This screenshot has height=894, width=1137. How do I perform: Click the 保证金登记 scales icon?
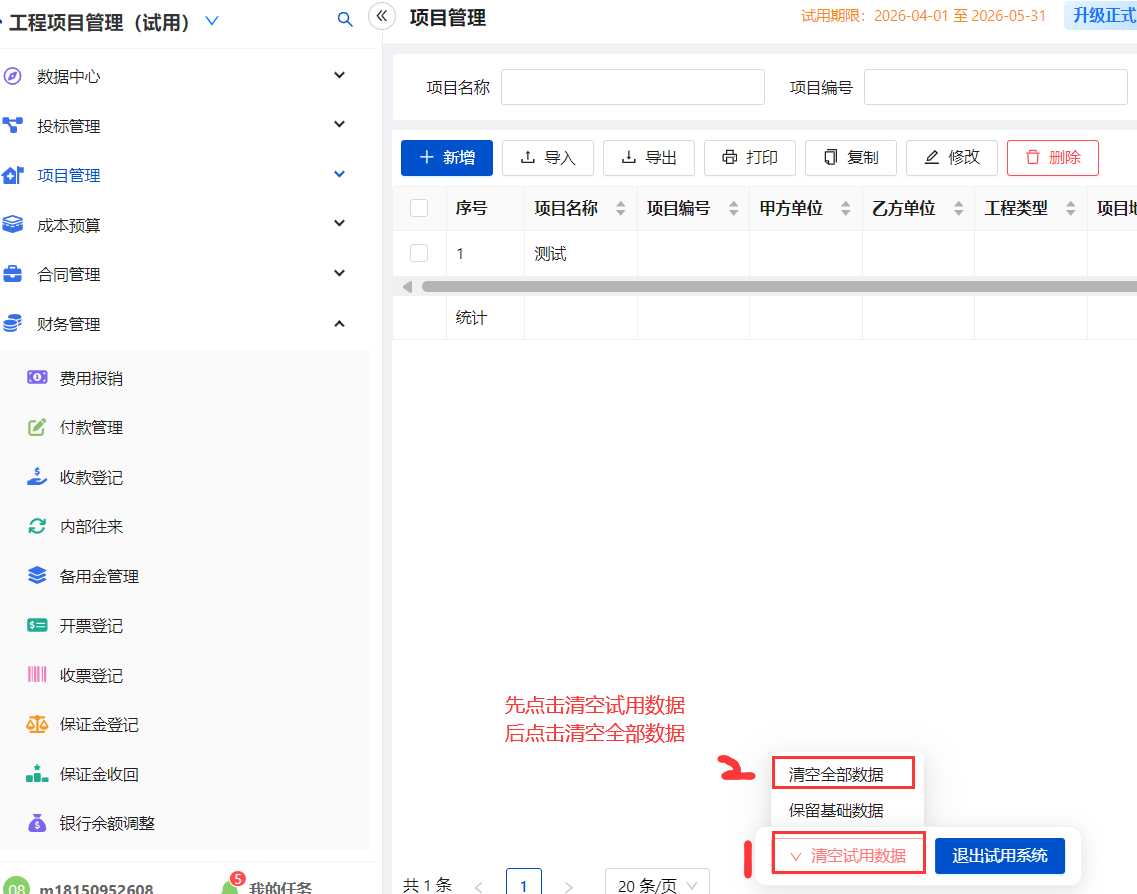click(37, 724)
